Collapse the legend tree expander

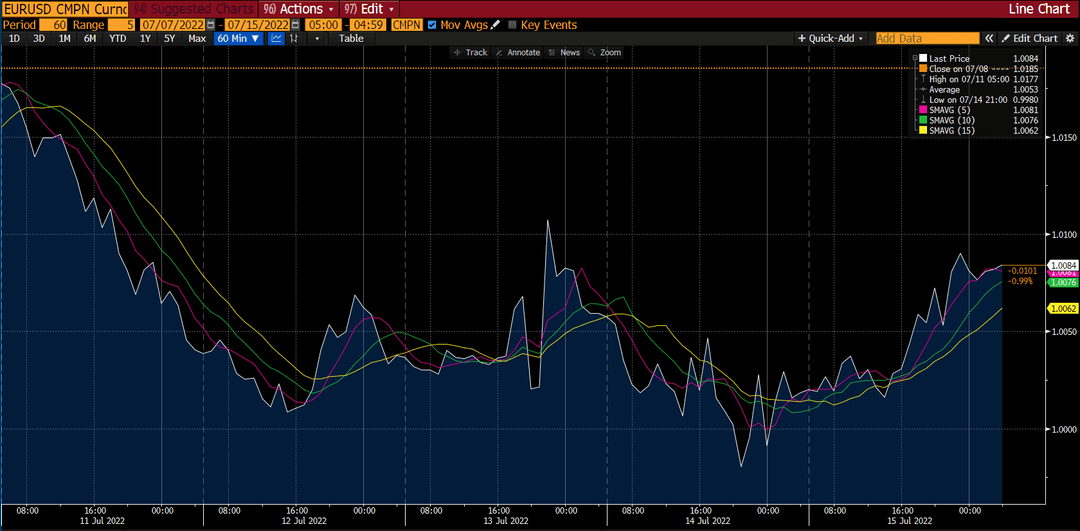coord(915,59)
